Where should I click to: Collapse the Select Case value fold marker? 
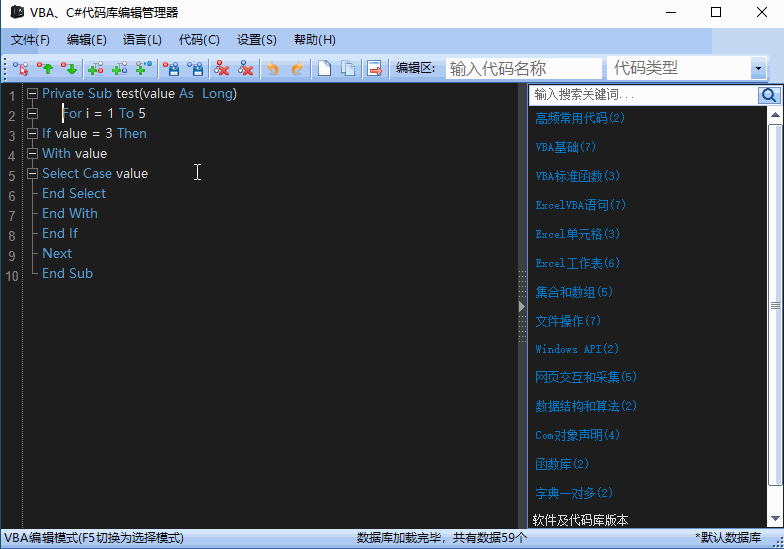(x=32, y=174)
